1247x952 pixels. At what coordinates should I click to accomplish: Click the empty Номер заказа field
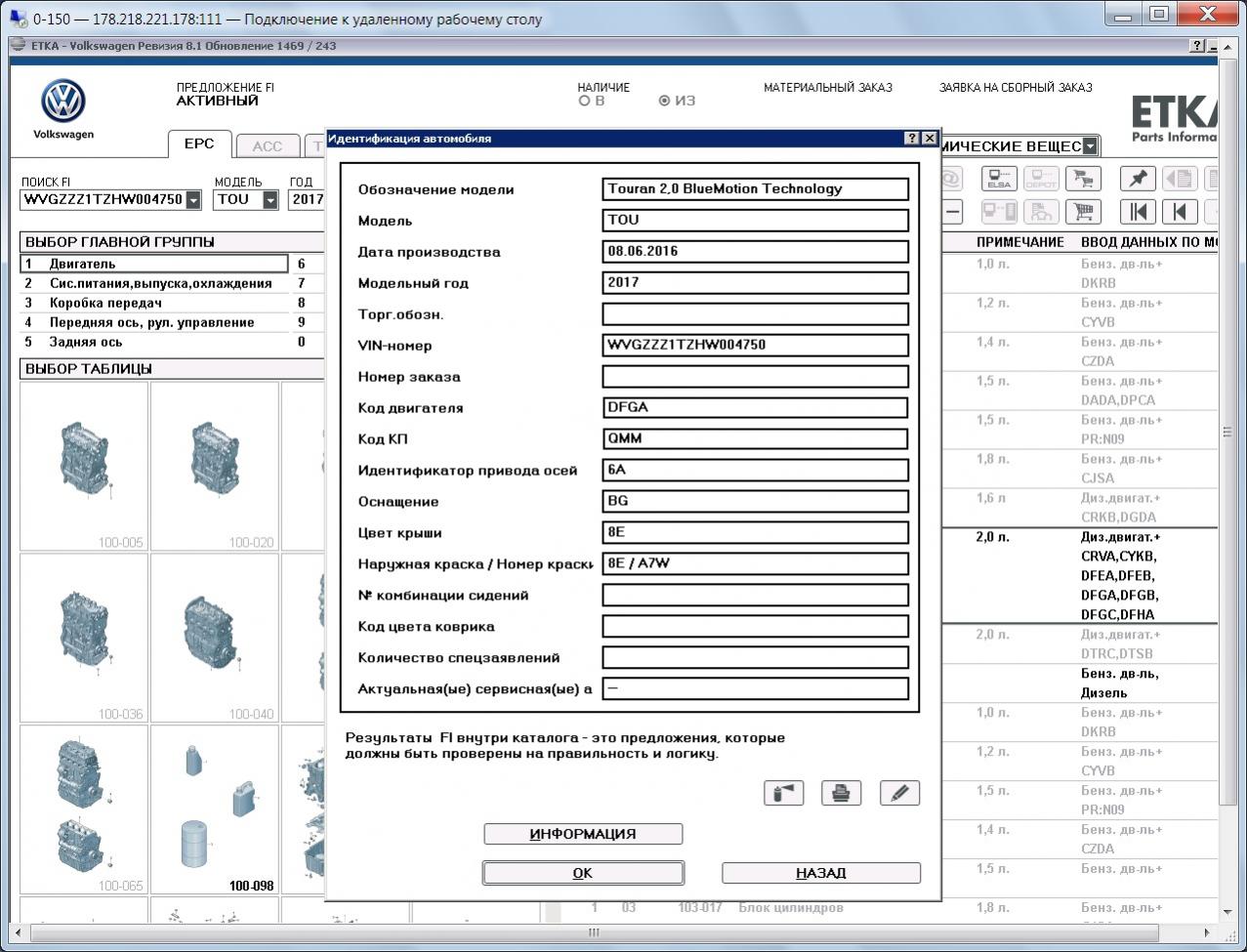pos(756,377)
